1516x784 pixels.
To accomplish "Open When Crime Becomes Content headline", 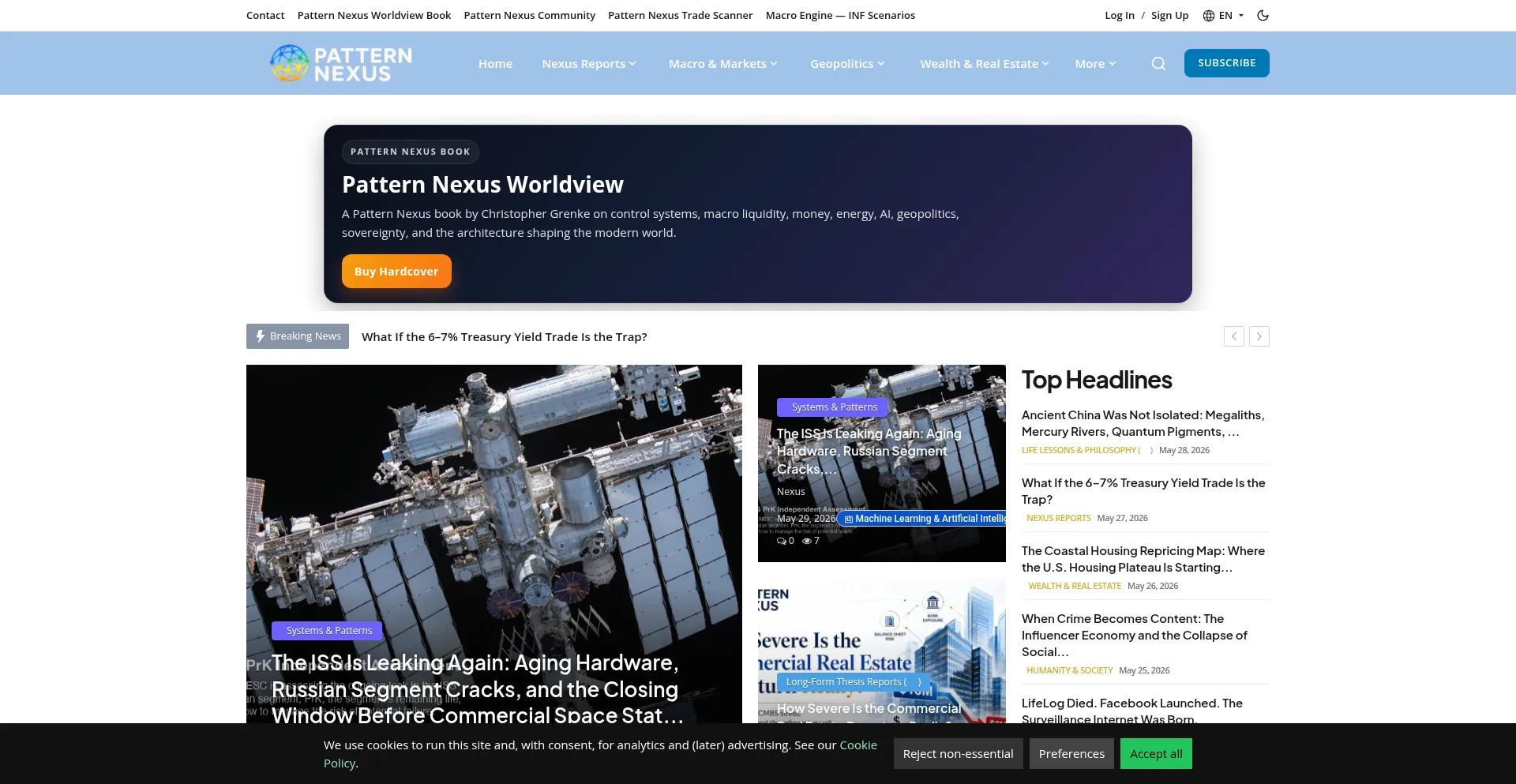I will pyautogui.click(x=1135, y=636).
